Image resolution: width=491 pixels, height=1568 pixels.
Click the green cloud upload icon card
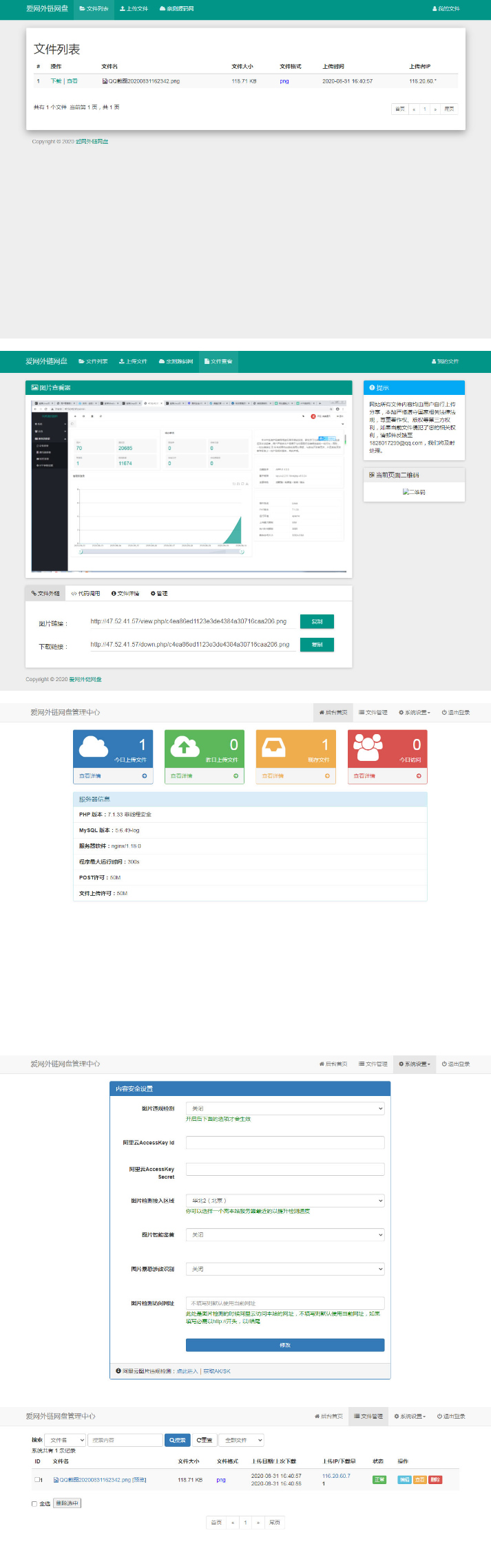pyautogui.click(x=185, y=747)
